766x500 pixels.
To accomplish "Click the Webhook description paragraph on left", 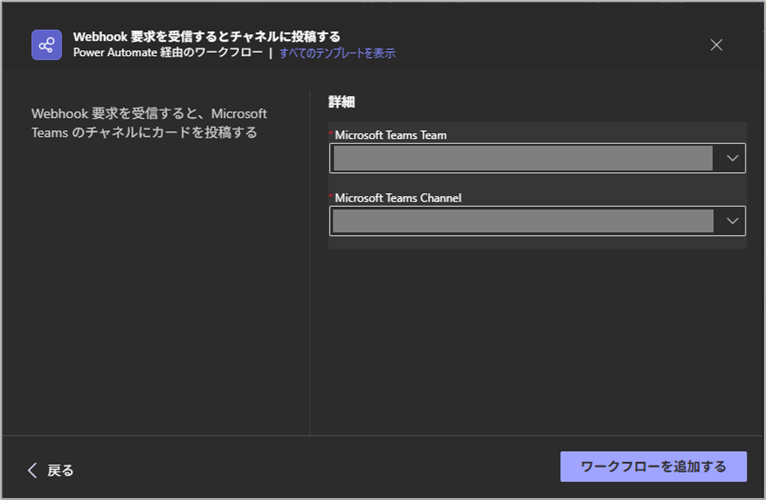I will click(149, 123).
